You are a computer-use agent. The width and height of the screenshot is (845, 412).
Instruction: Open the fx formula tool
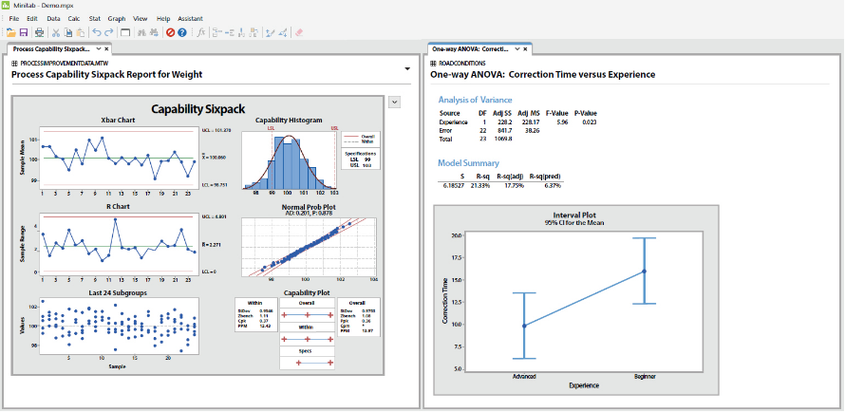pos(201,33)
